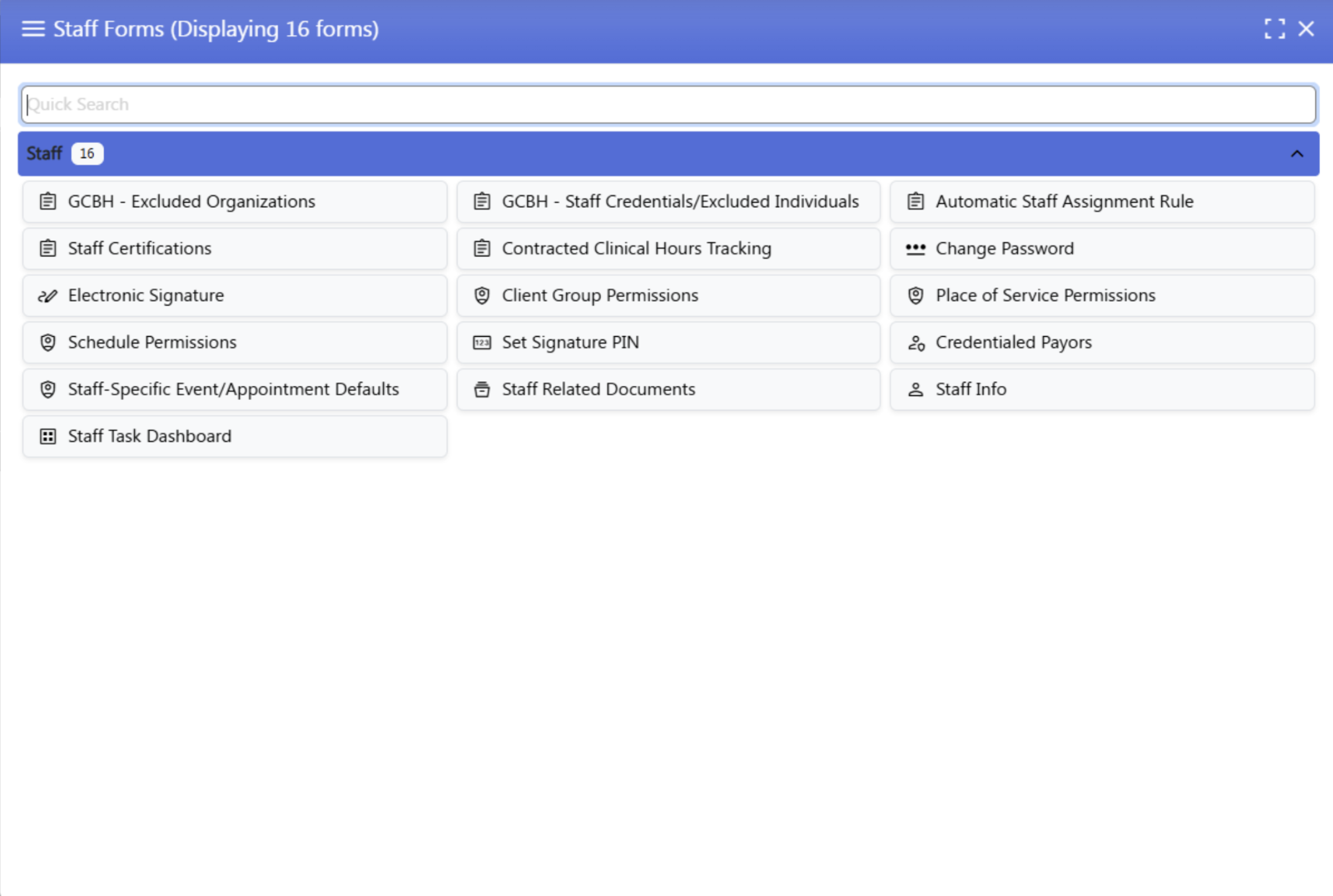Open the Electronic Signature form

click(x=235, y=295)
